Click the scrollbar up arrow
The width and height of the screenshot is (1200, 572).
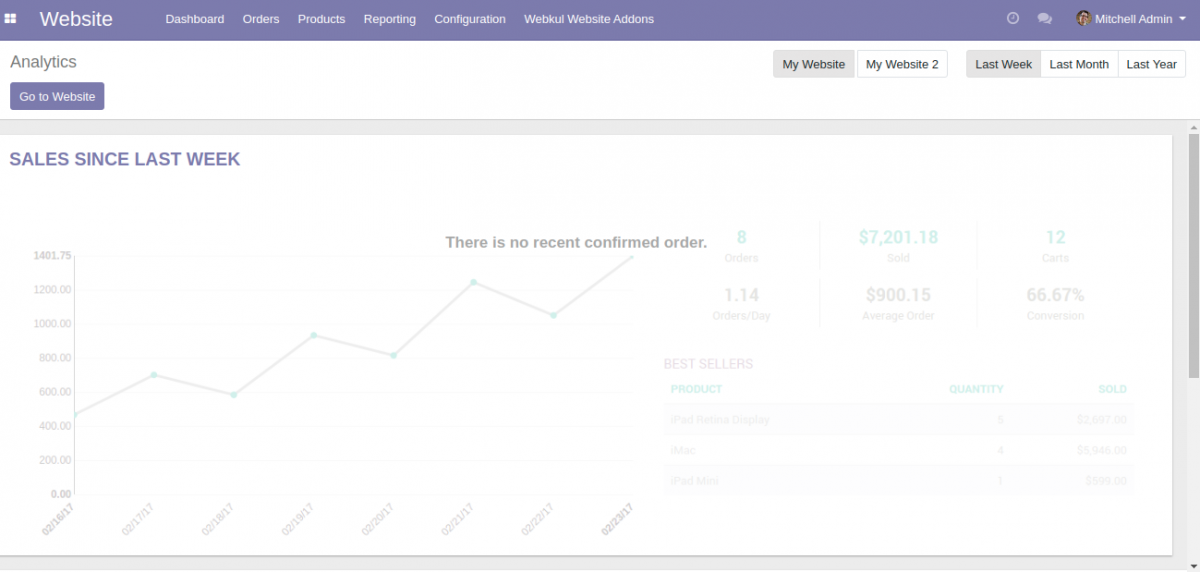[1193, 126]
